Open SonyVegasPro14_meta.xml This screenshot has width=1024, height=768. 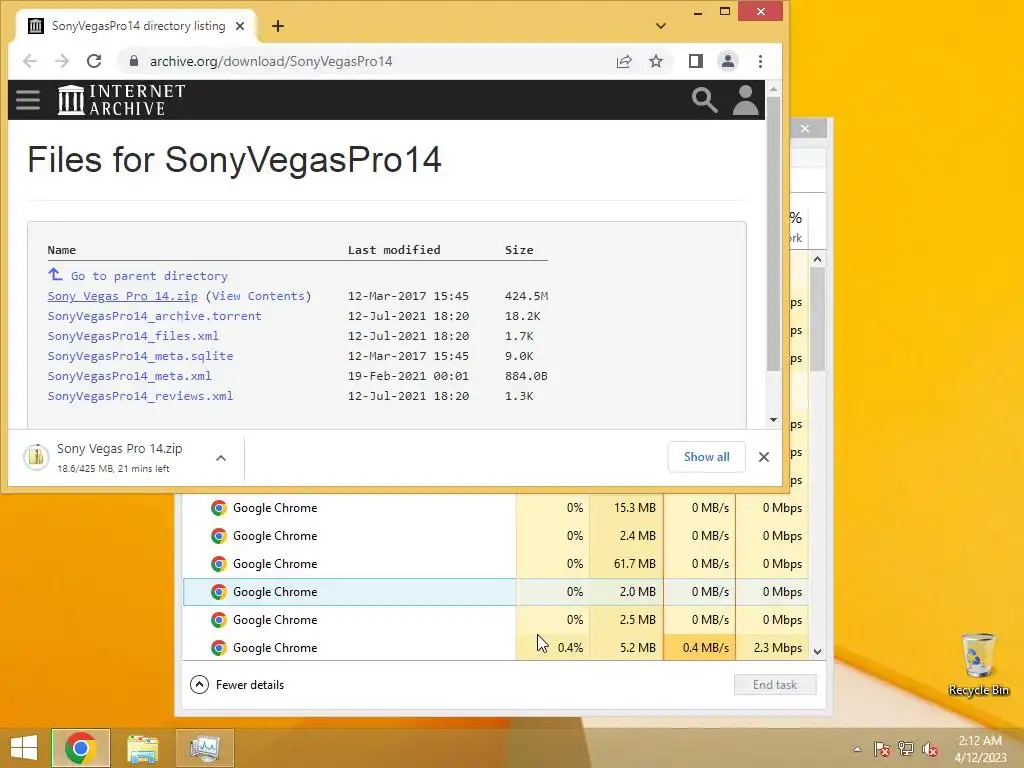pyautogui.click(x=129, y=376)
